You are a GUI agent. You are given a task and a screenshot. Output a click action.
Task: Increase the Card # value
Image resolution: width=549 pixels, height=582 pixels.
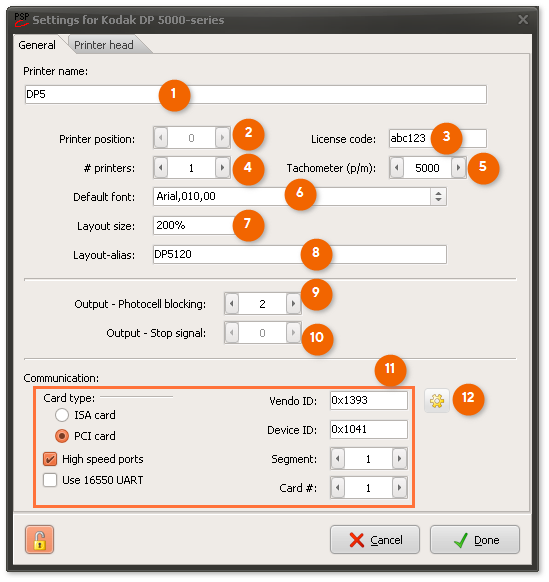point(399,488)
